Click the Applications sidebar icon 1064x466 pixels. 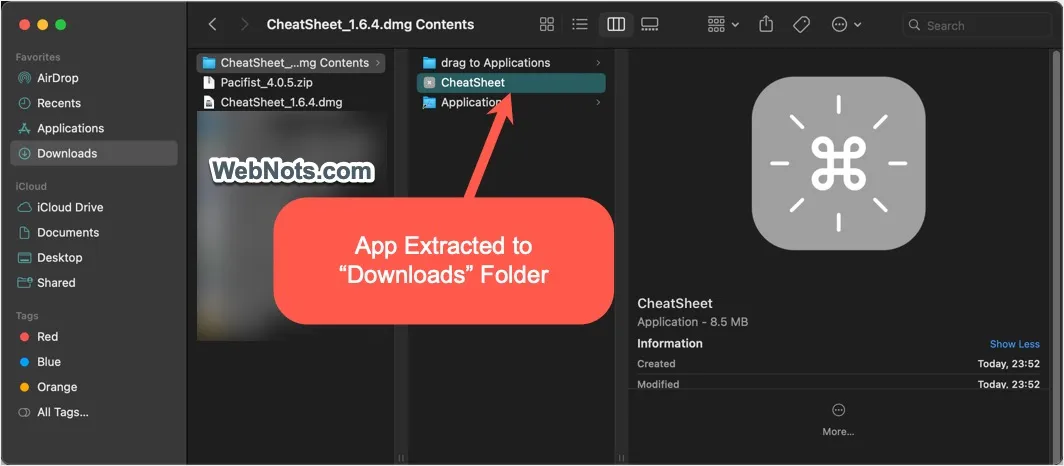coord(24,128)
